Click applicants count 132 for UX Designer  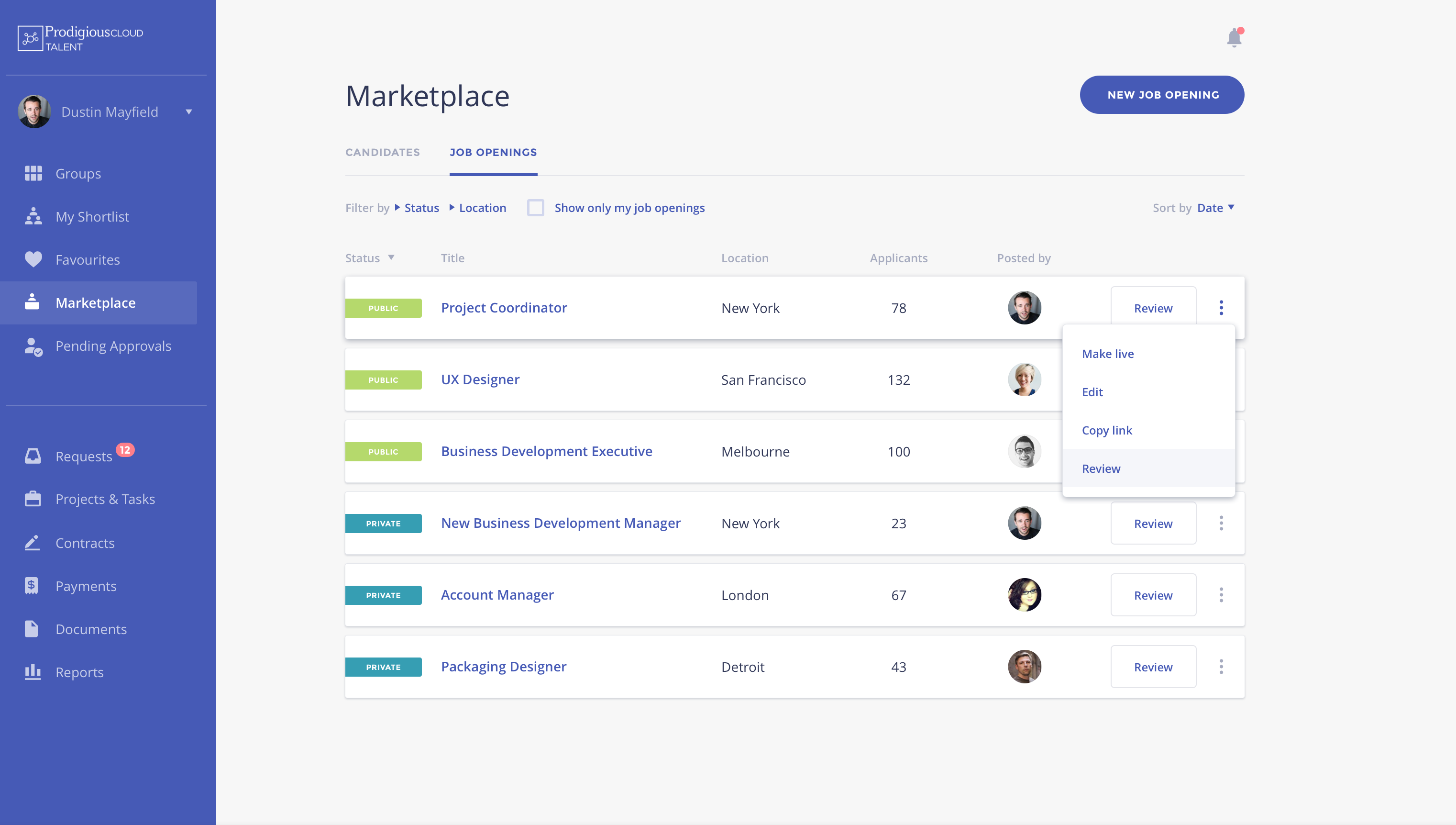tap(899, 379)
